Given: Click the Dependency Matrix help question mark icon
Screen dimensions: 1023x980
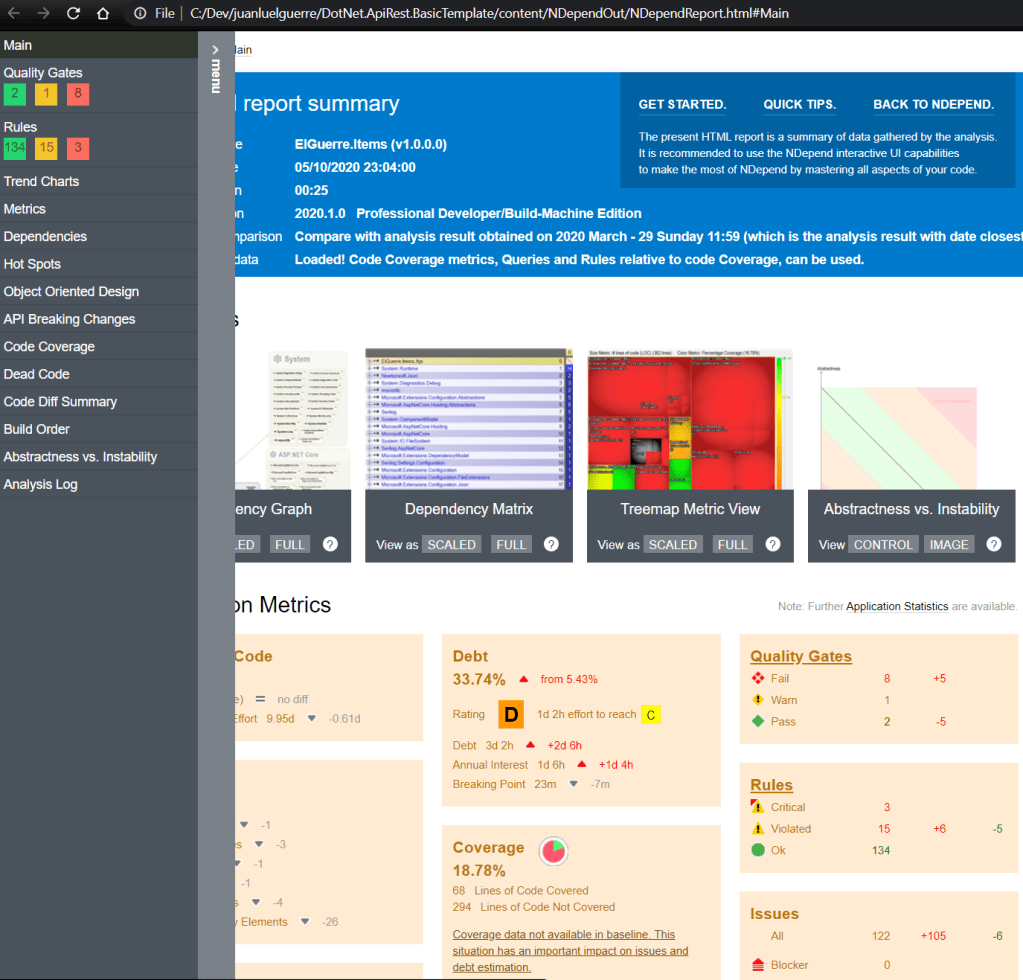Looking at the screenshot, I should [551, 544].
